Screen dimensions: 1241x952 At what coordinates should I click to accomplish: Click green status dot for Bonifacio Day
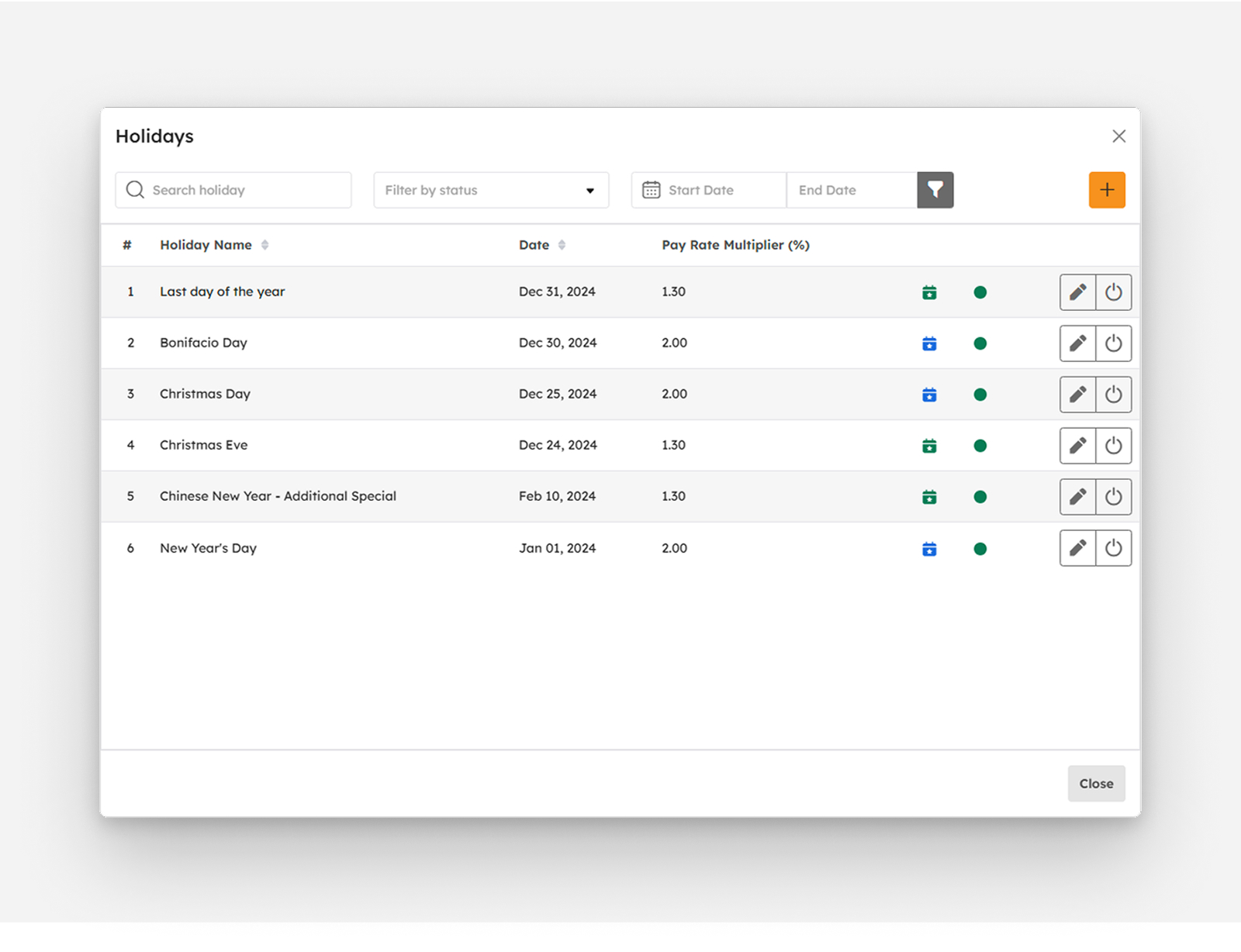pos(980,343)
